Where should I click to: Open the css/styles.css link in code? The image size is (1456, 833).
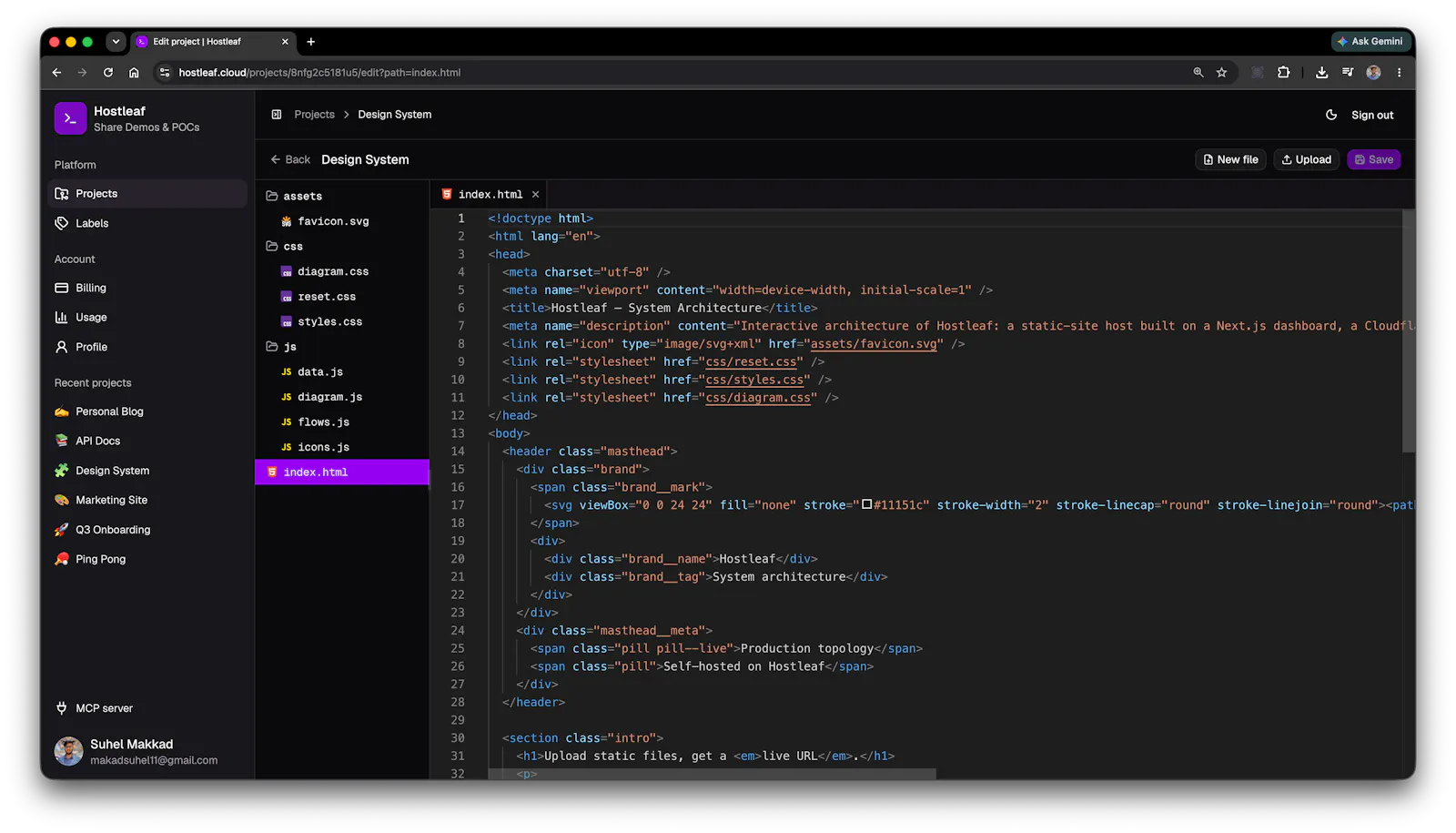point(754,380)
